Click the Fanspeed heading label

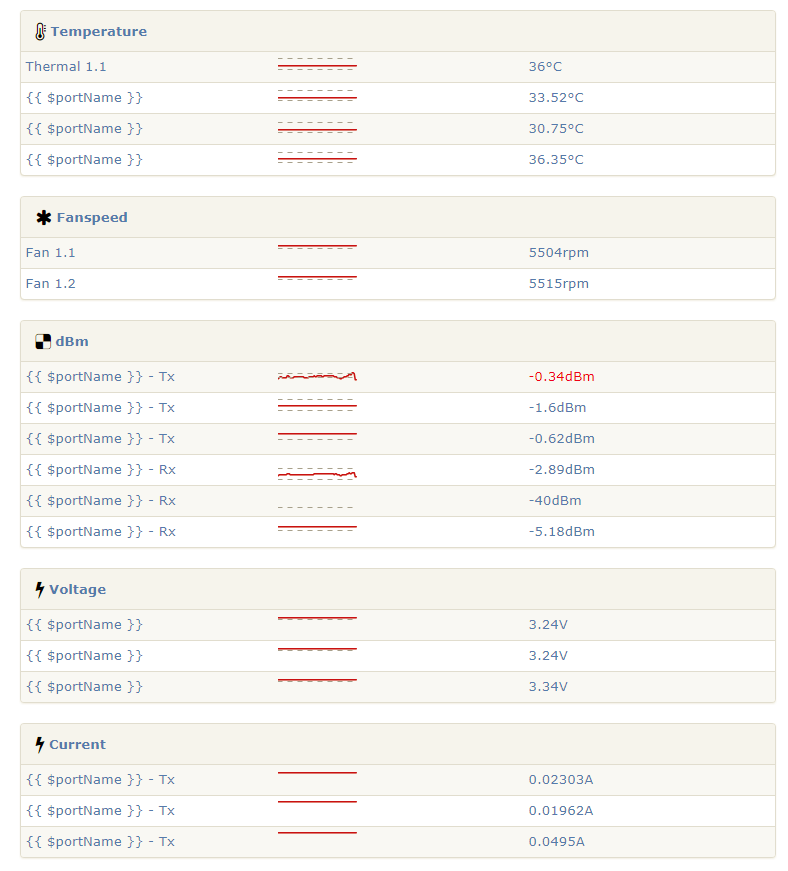point(95,217)
